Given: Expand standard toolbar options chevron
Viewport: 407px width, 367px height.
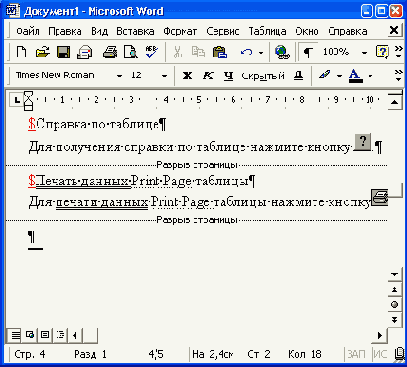Looking at the screenshot, I should 399,52.
